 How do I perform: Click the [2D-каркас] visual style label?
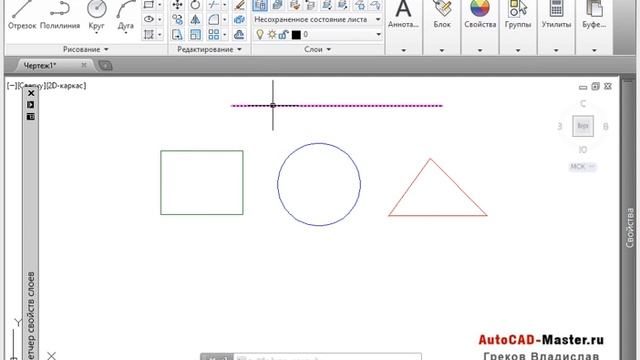(66, 86)
